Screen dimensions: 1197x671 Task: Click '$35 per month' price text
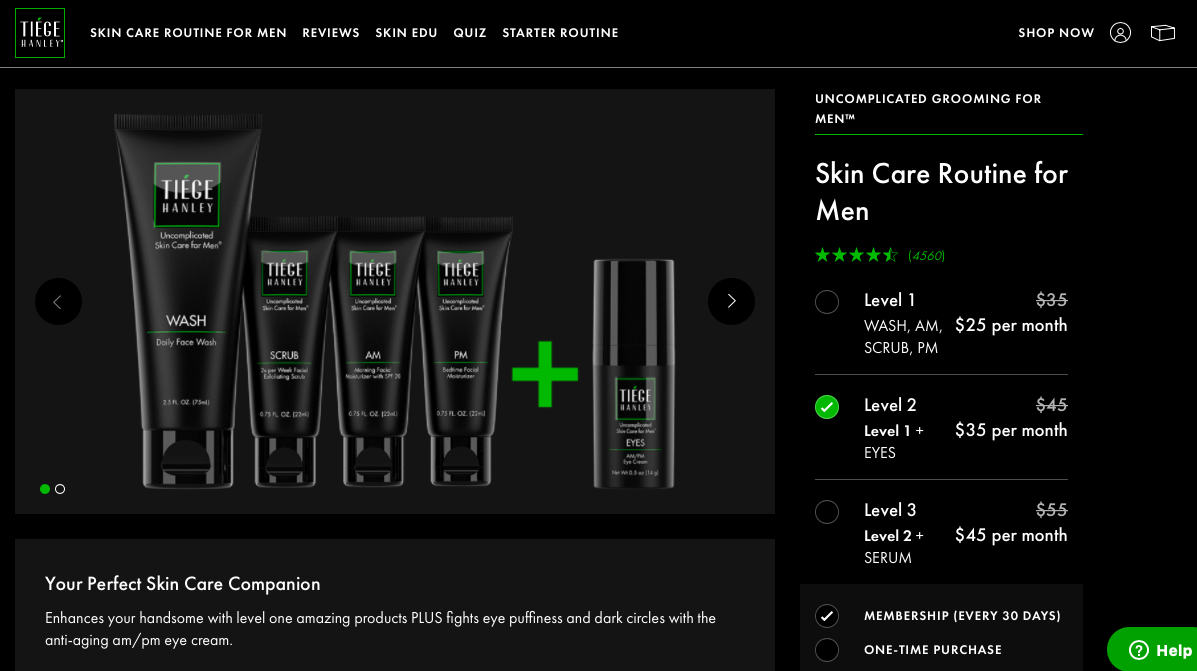[x=1011, y=431]
